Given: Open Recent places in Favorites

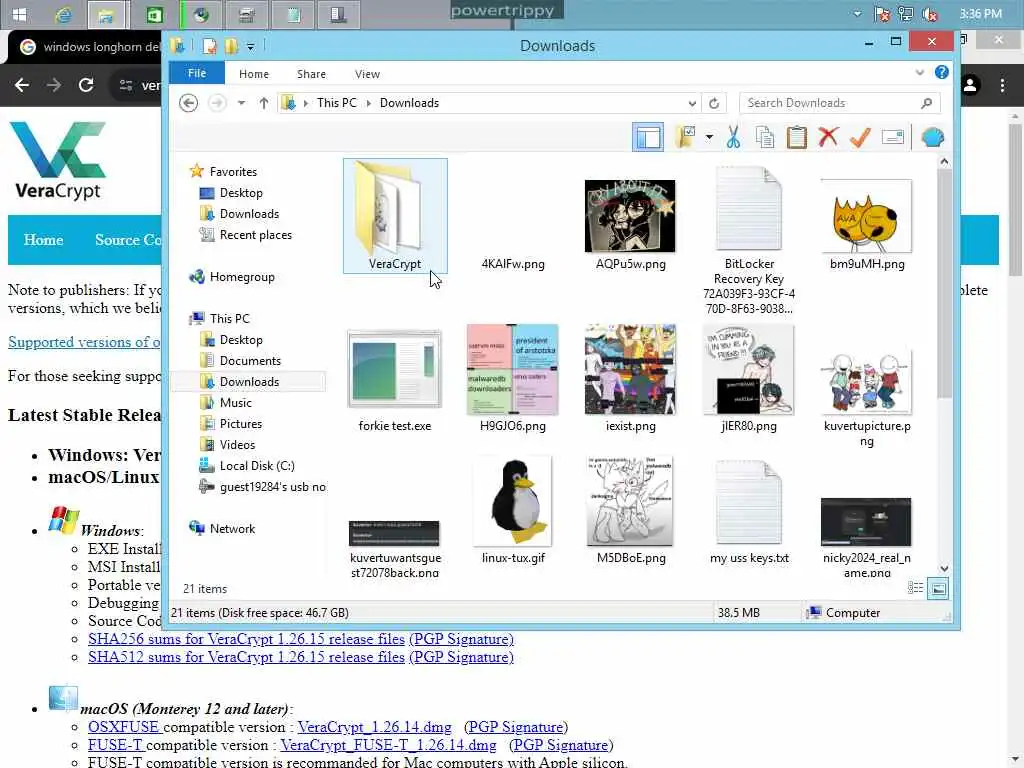Looking at the screenshot, I should click(255, 234).
